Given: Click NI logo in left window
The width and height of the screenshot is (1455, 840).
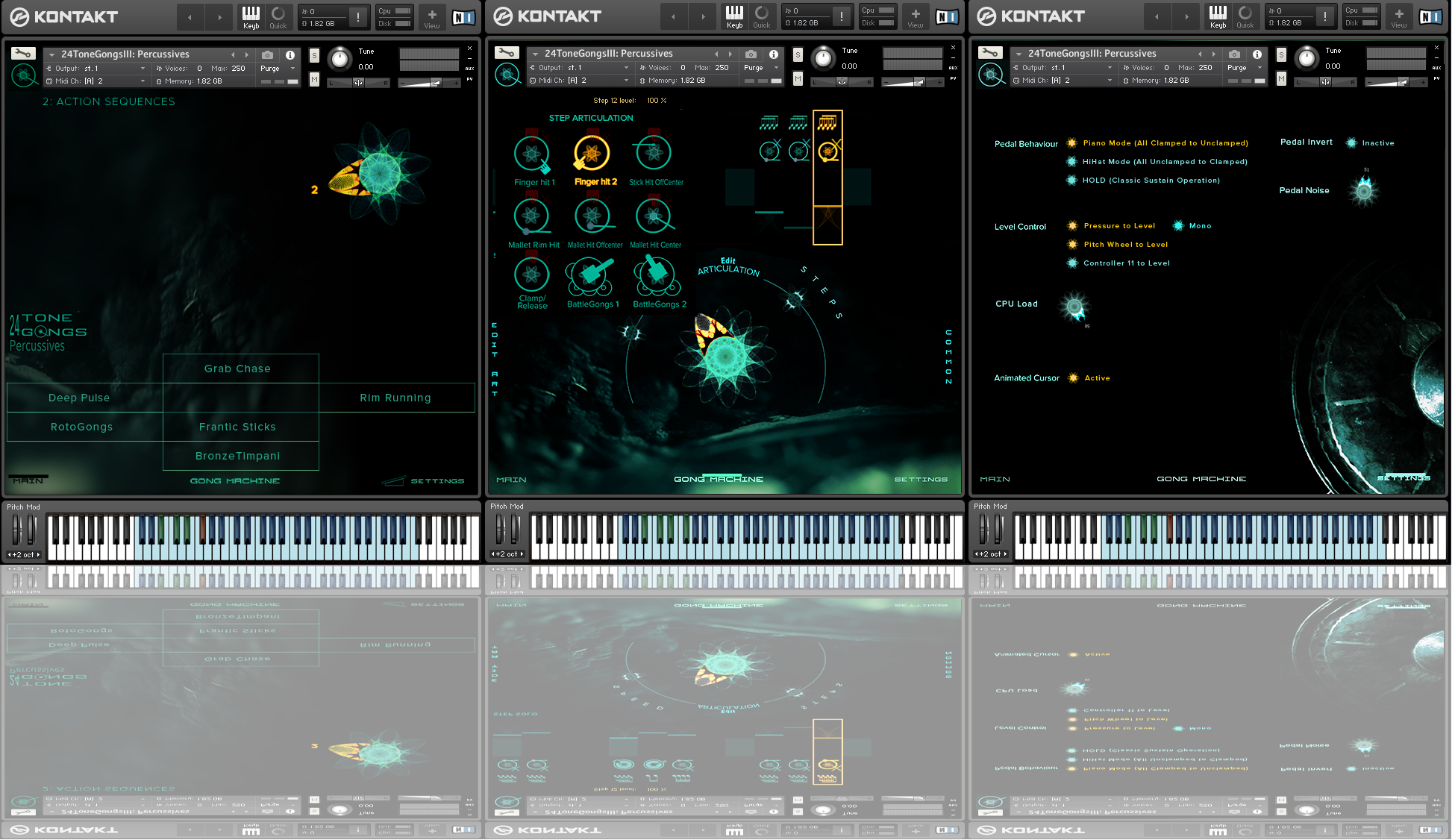Looking at the screenshot, I should click(x=463, y=17).
